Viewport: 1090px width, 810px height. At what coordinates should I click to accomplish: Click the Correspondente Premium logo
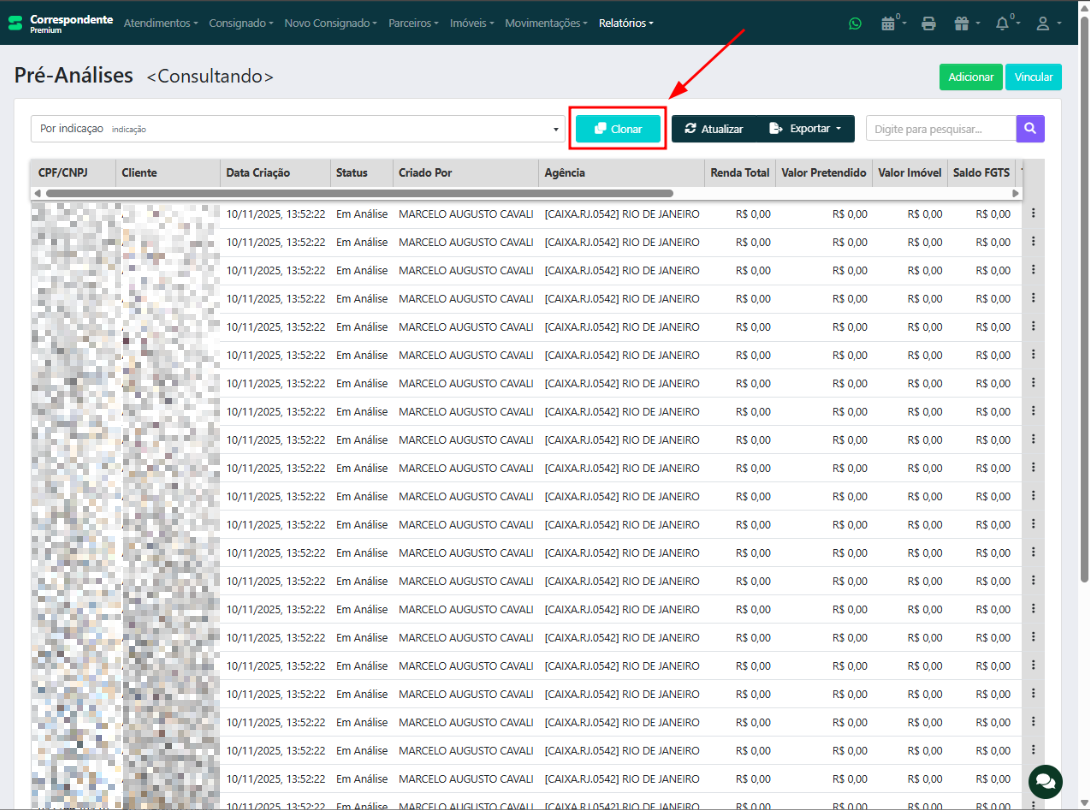60,23
